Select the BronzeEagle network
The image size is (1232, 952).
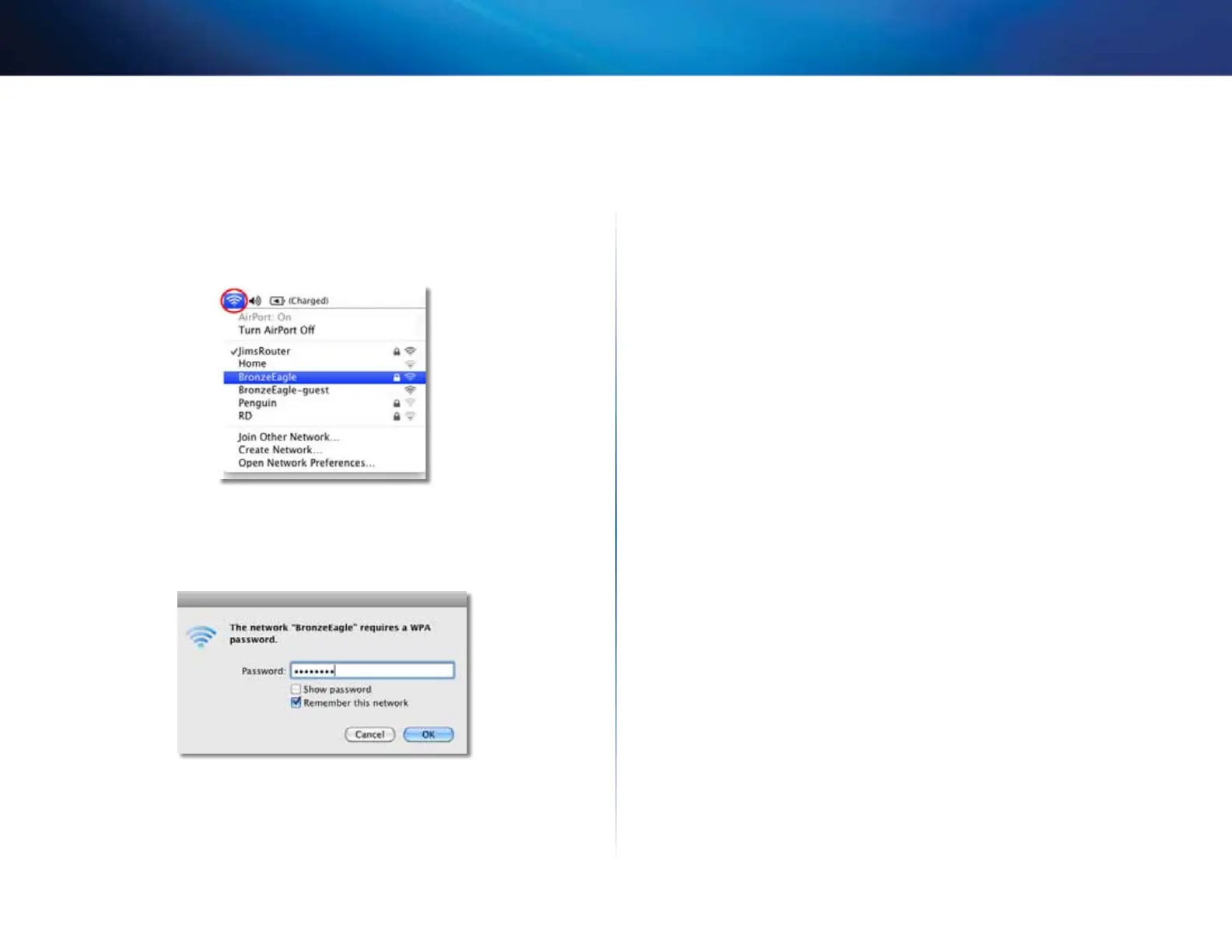coord(324,377)
